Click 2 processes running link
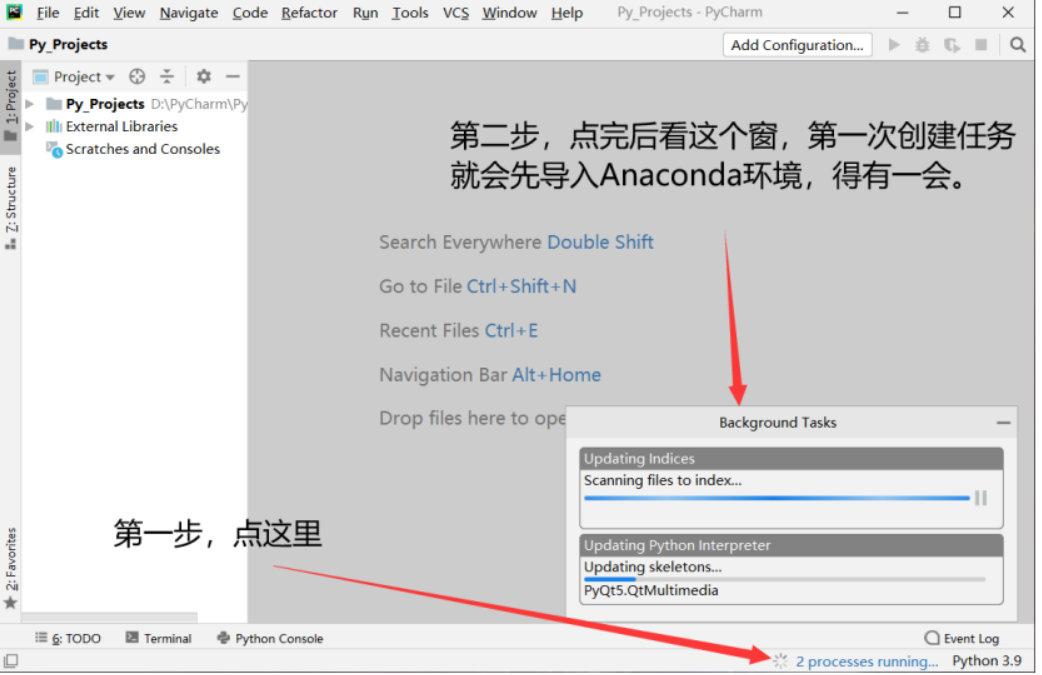The width and height of the screenshot is (1042, 675). tap(867, 662)
